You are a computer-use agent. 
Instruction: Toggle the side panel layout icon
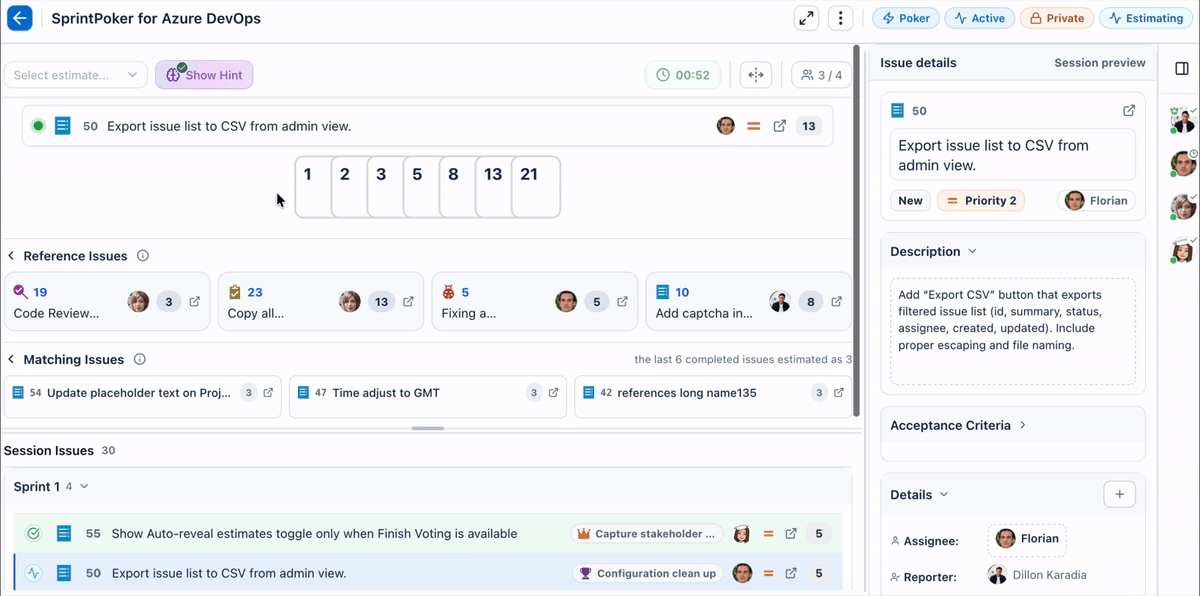[x=1181, y=69]
